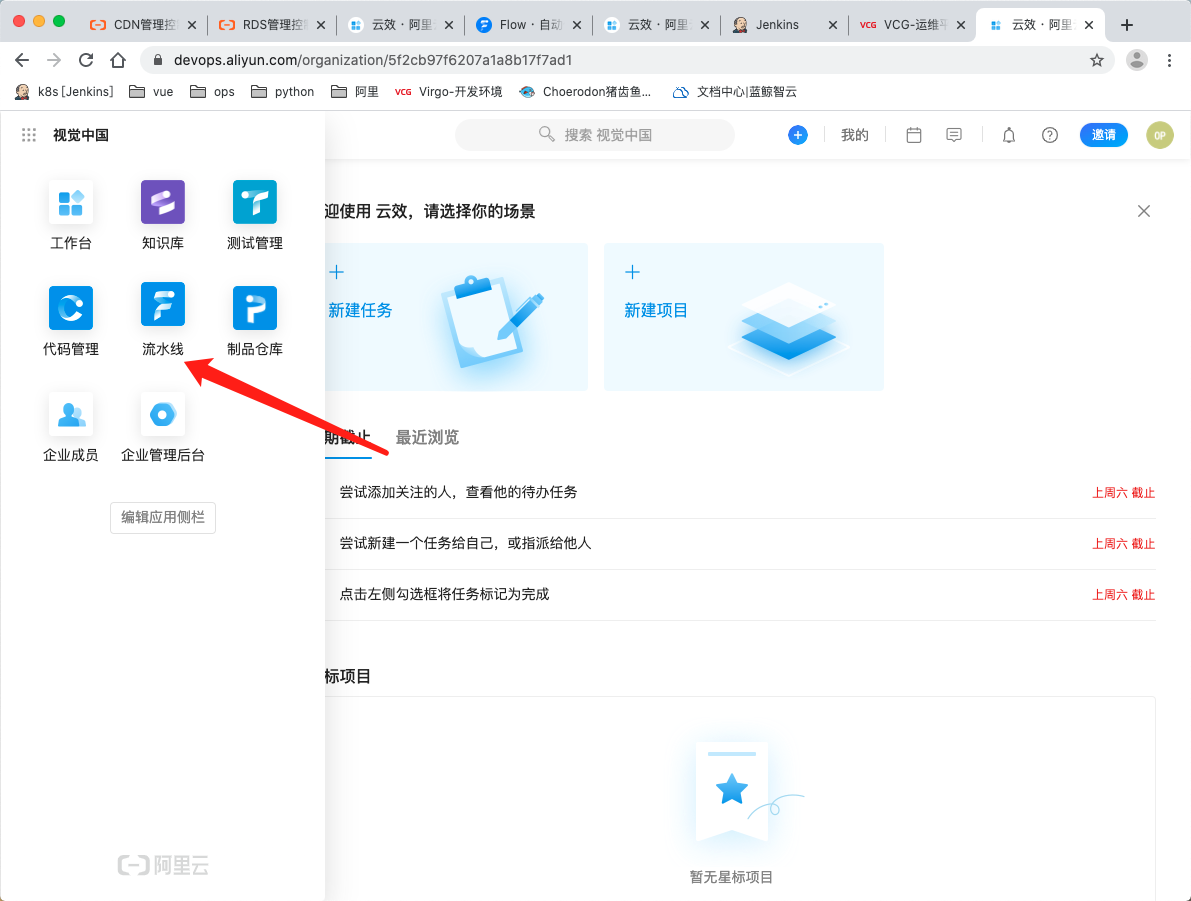Screen dimensions: 1191x901
Task: Open the Virgo-开发环境 bookmark
Action: click(448, 92)
